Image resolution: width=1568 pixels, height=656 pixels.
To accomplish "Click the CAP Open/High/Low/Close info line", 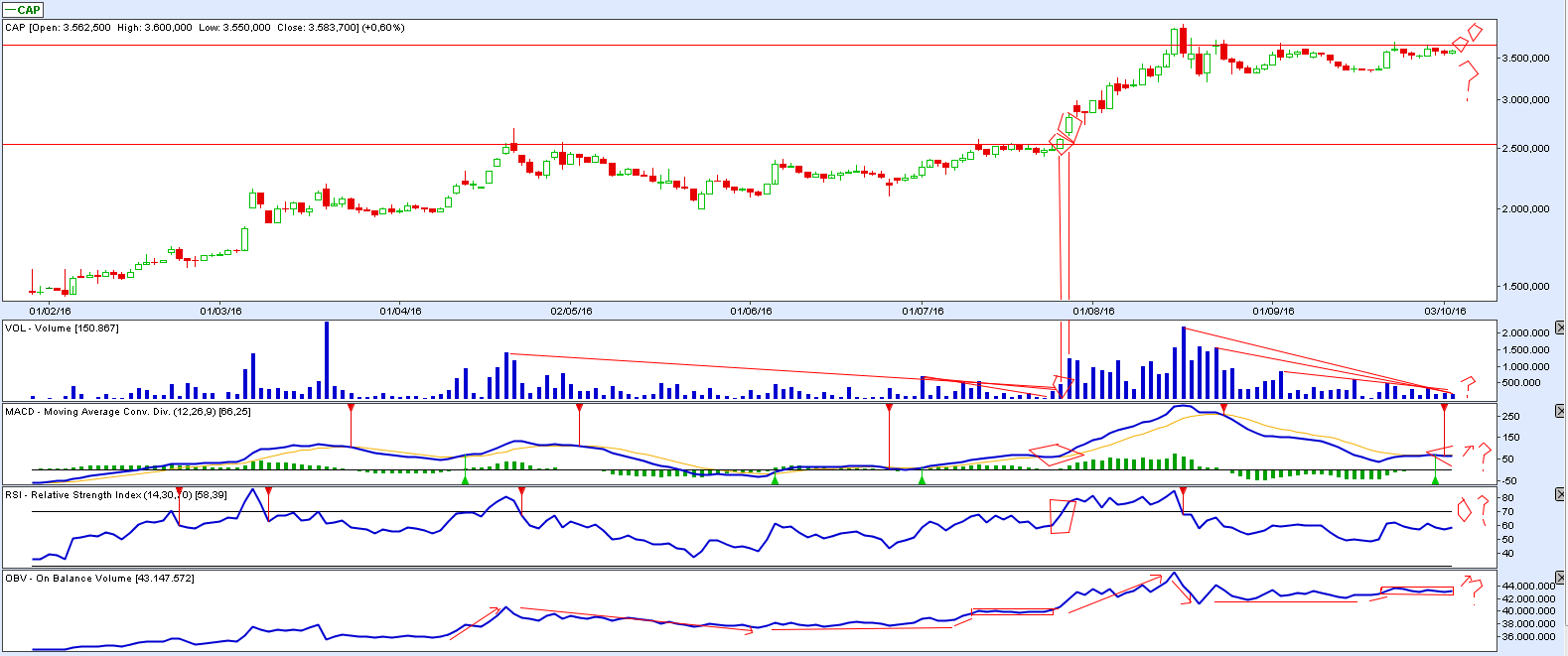I will [x=205, y=28].
